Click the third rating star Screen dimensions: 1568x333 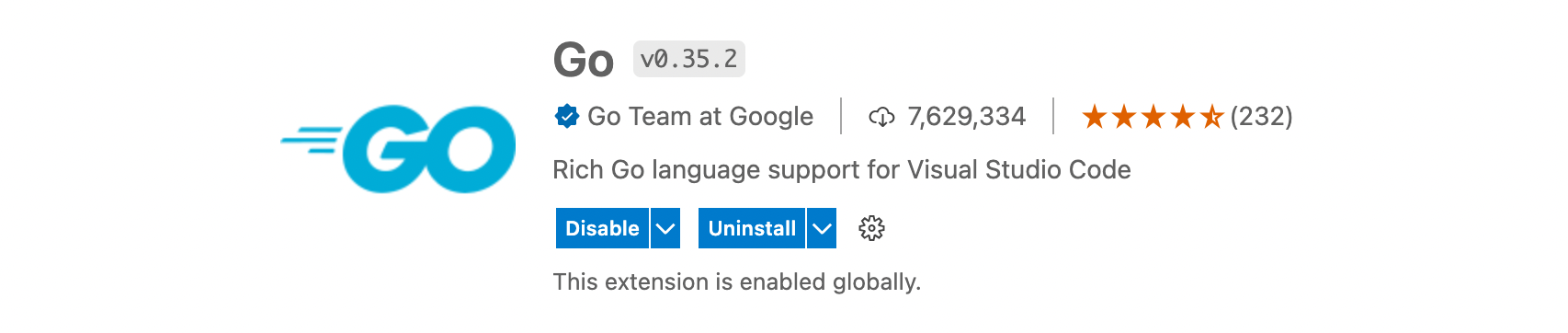point(1153,117)
